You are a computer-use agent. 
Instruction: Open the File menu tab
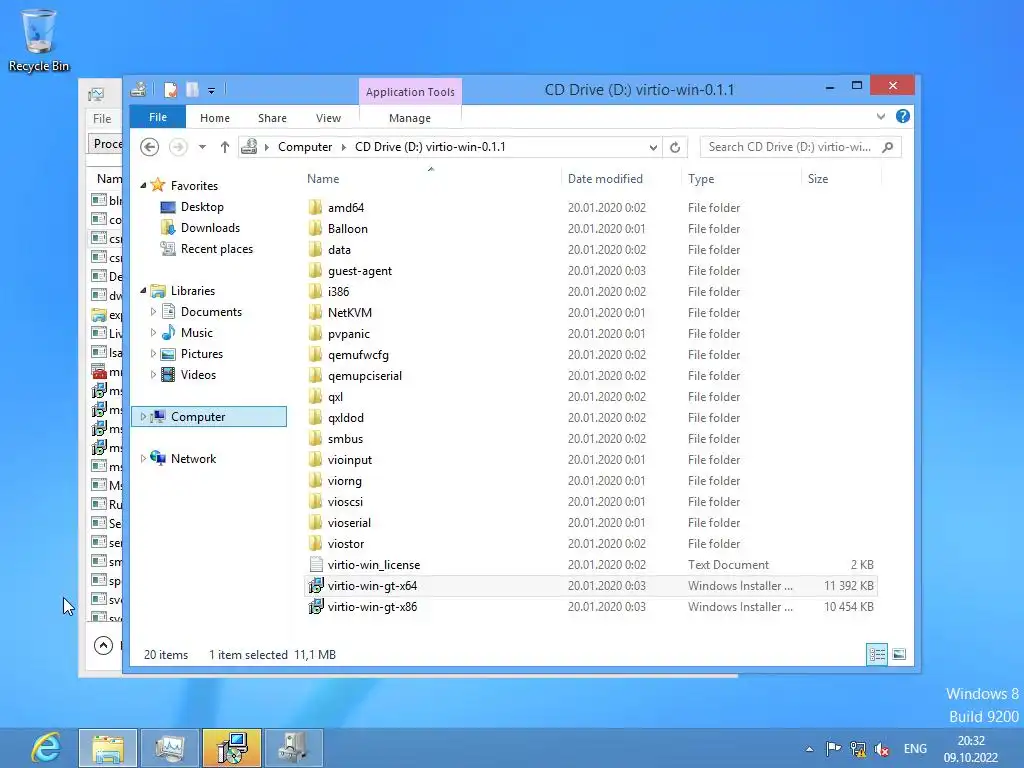click(x=157, y=117)
